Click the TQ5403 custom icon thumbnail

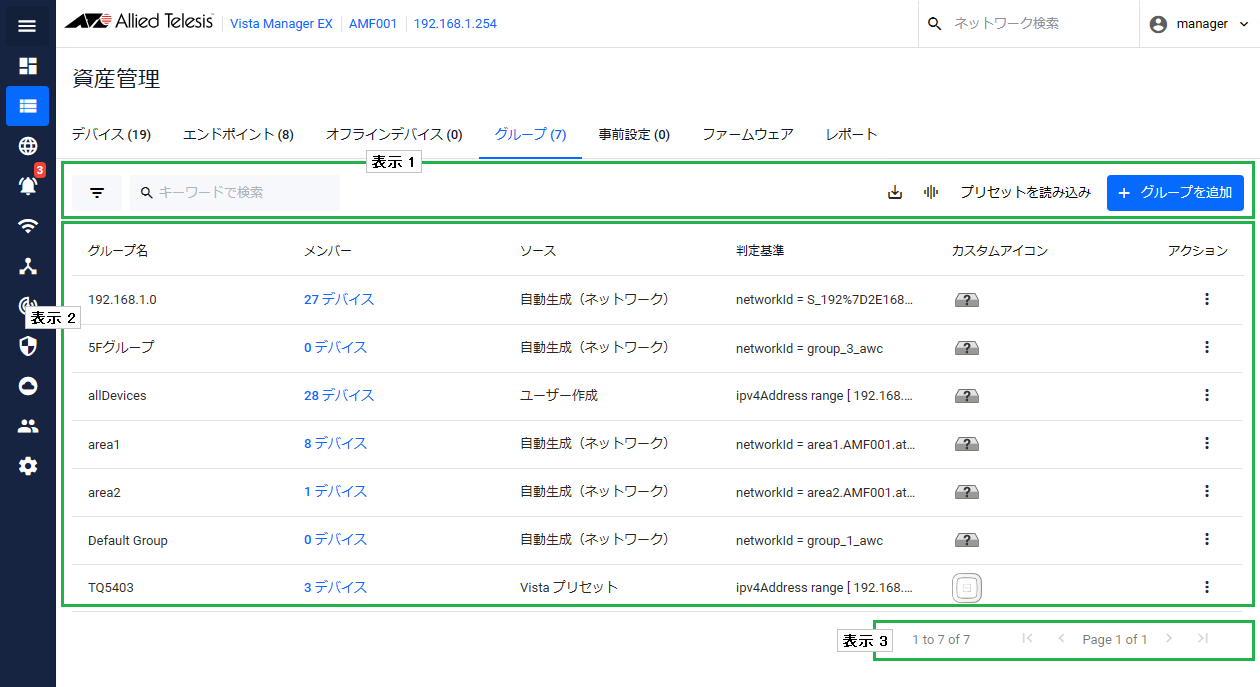pyautogui.click(x=966, y=588)
